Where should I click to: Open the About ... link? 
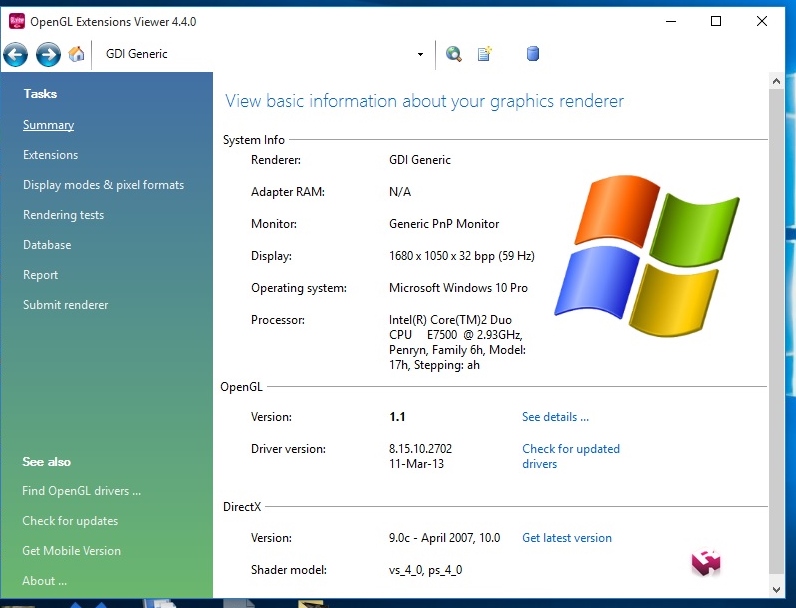click(x=45, y=581)
